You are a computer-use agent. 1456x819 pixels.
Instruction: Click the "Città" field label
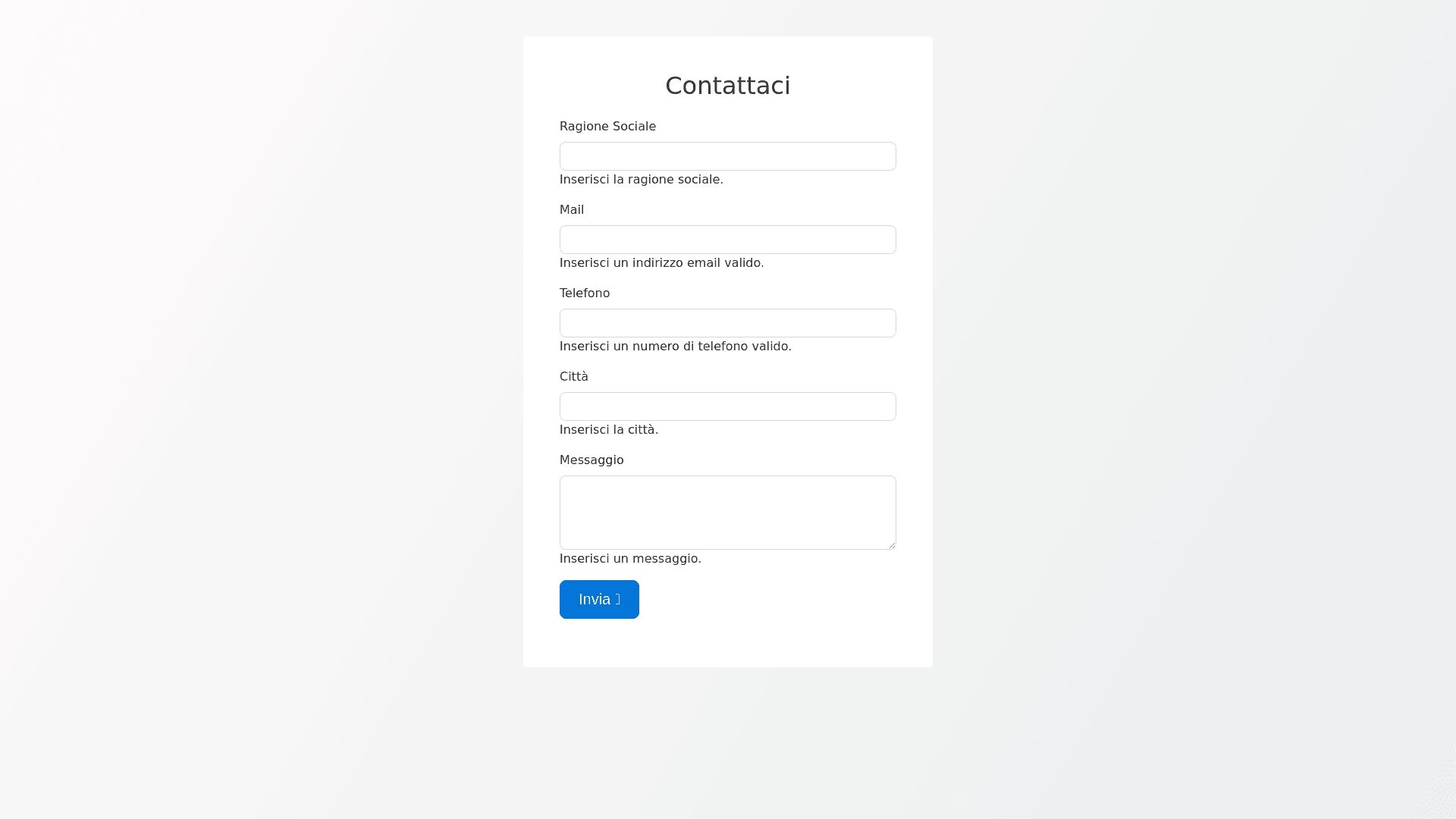coord(574,377)
